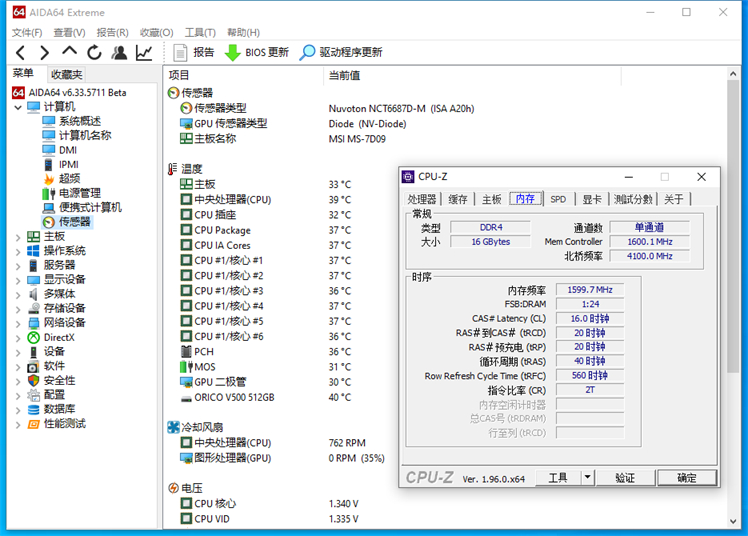
Task: Switch to the 菜单 tab
Action: coord(23,73)
